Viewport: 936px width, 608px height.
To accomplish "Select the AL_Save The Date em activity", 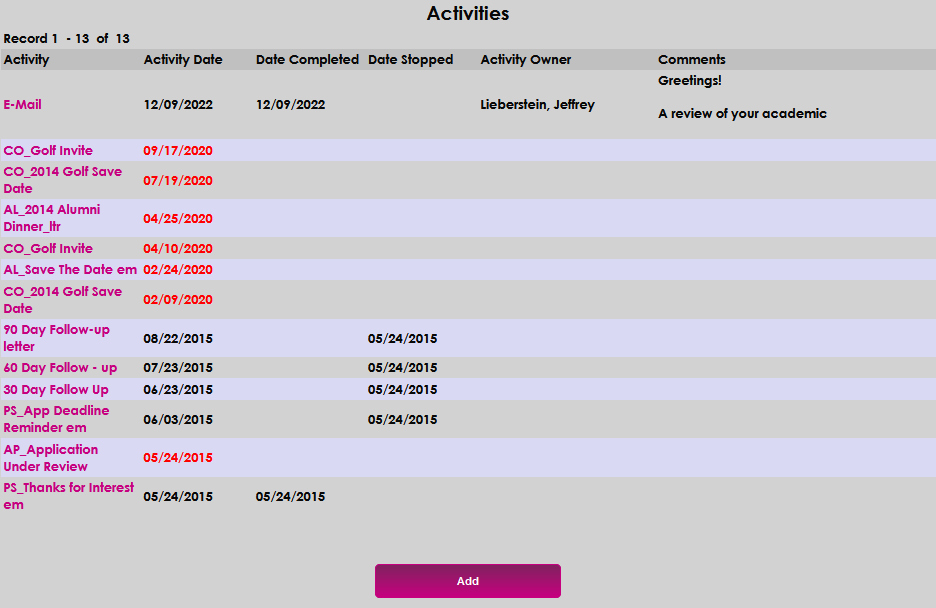I will pyautogui.click(x=69, y=270).
